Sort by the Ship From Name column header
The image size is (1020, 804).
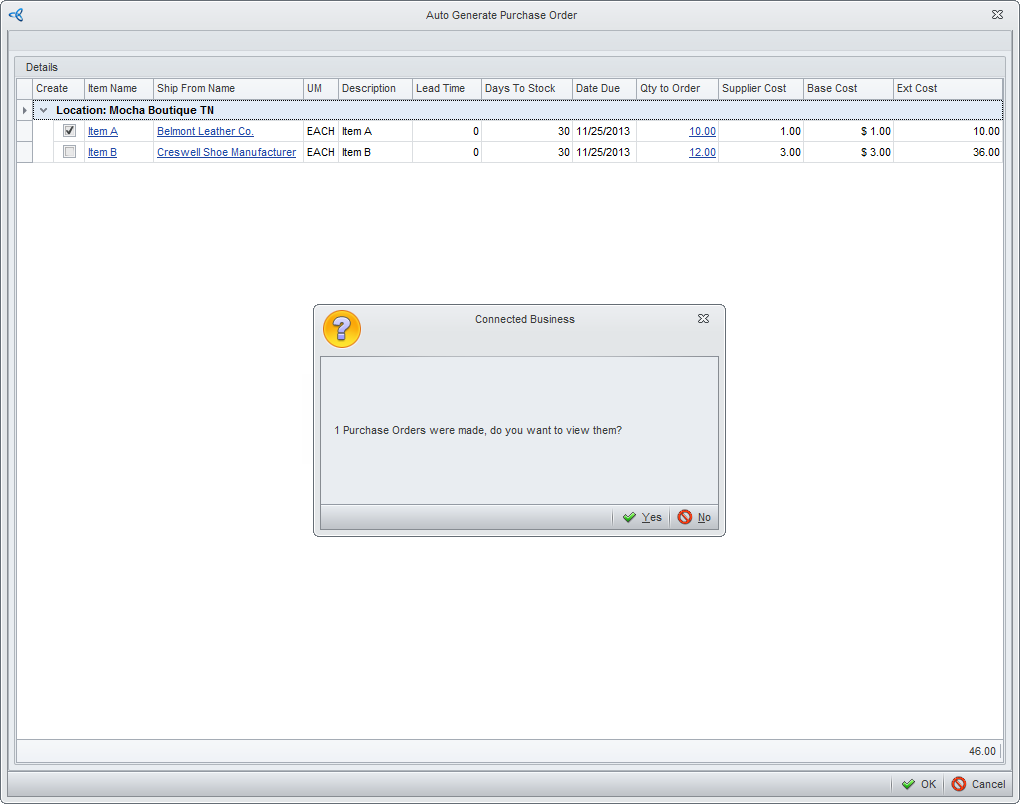coord(228,88)
